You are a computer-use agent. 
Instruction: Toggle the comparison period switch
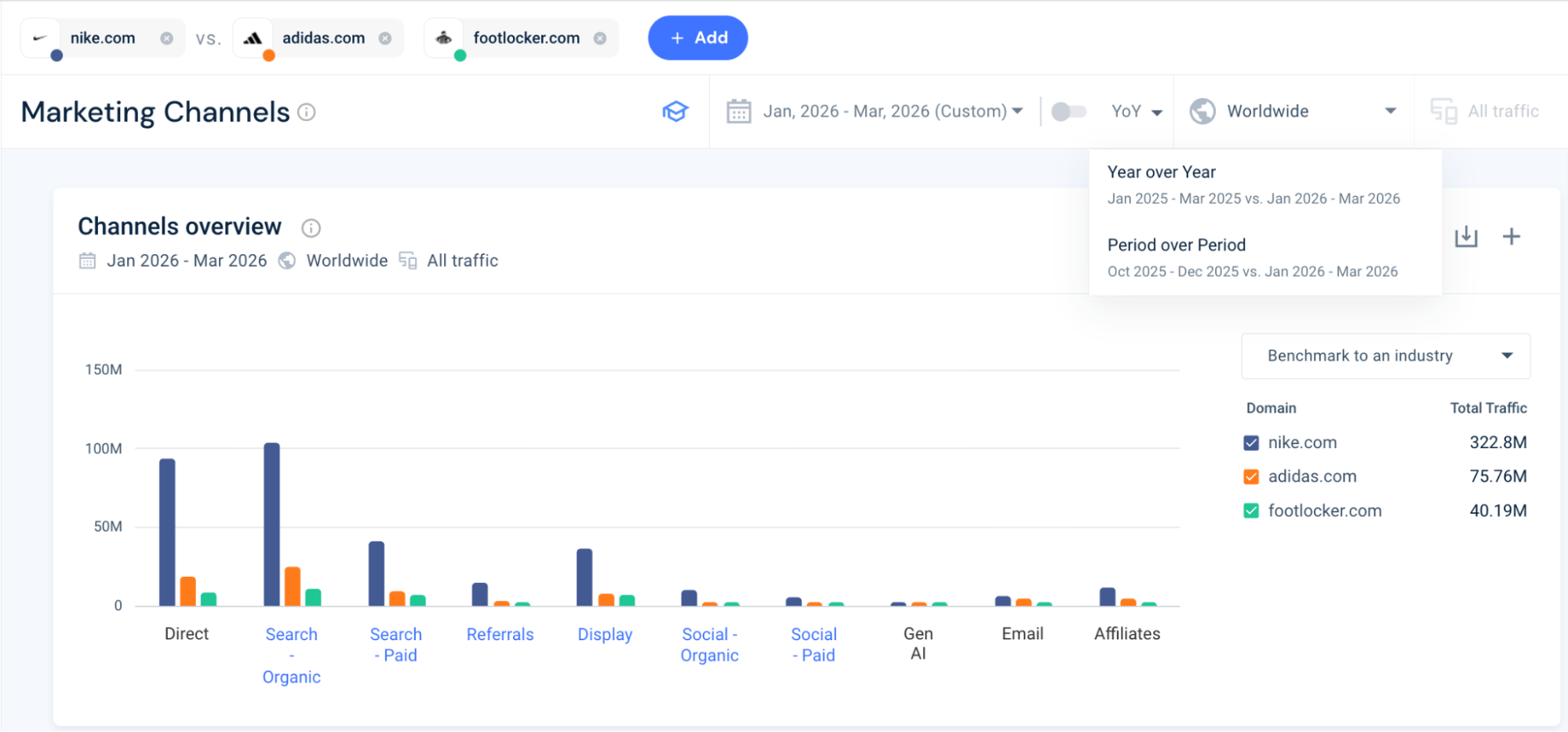1068,111
